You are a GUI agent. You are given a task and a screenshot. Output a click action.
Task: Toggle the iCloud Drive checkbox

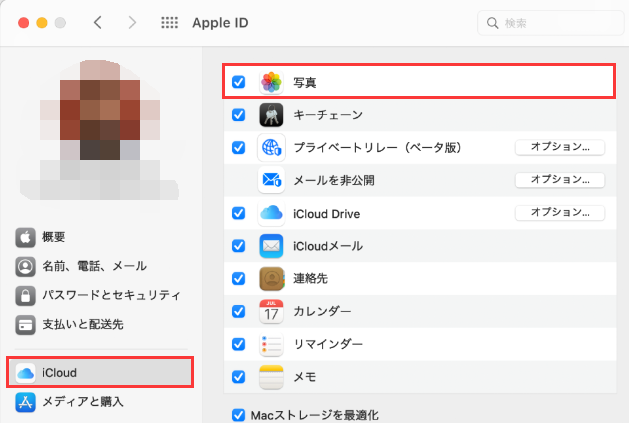(x=238, y=213)
